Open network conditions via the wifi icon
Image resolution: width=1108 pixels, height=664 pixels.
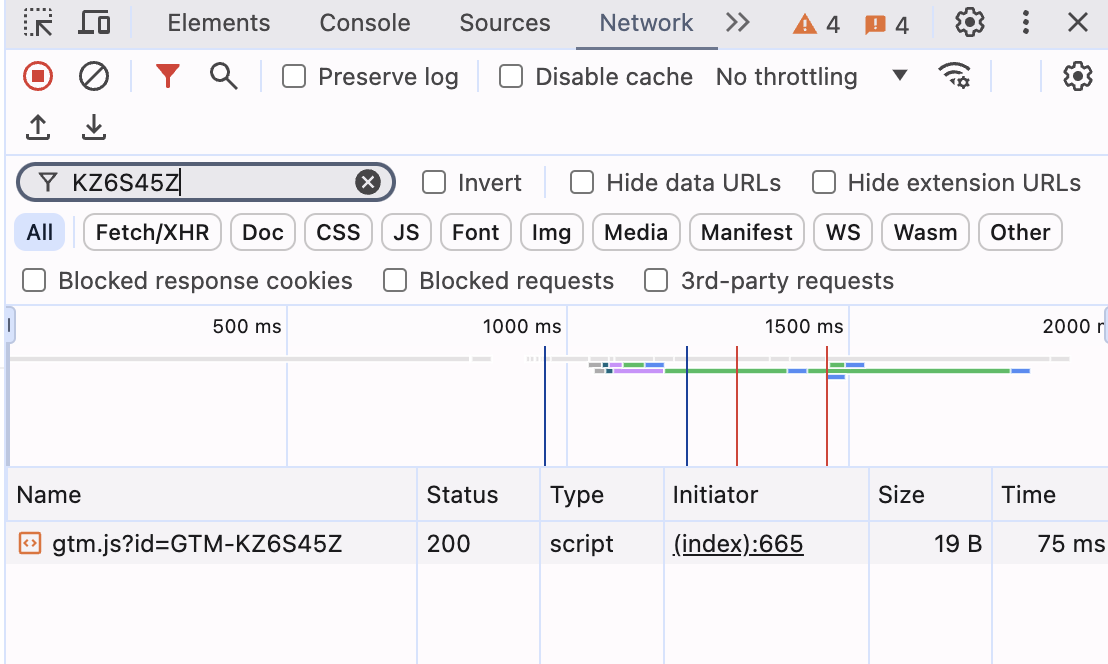click(955, 76)
